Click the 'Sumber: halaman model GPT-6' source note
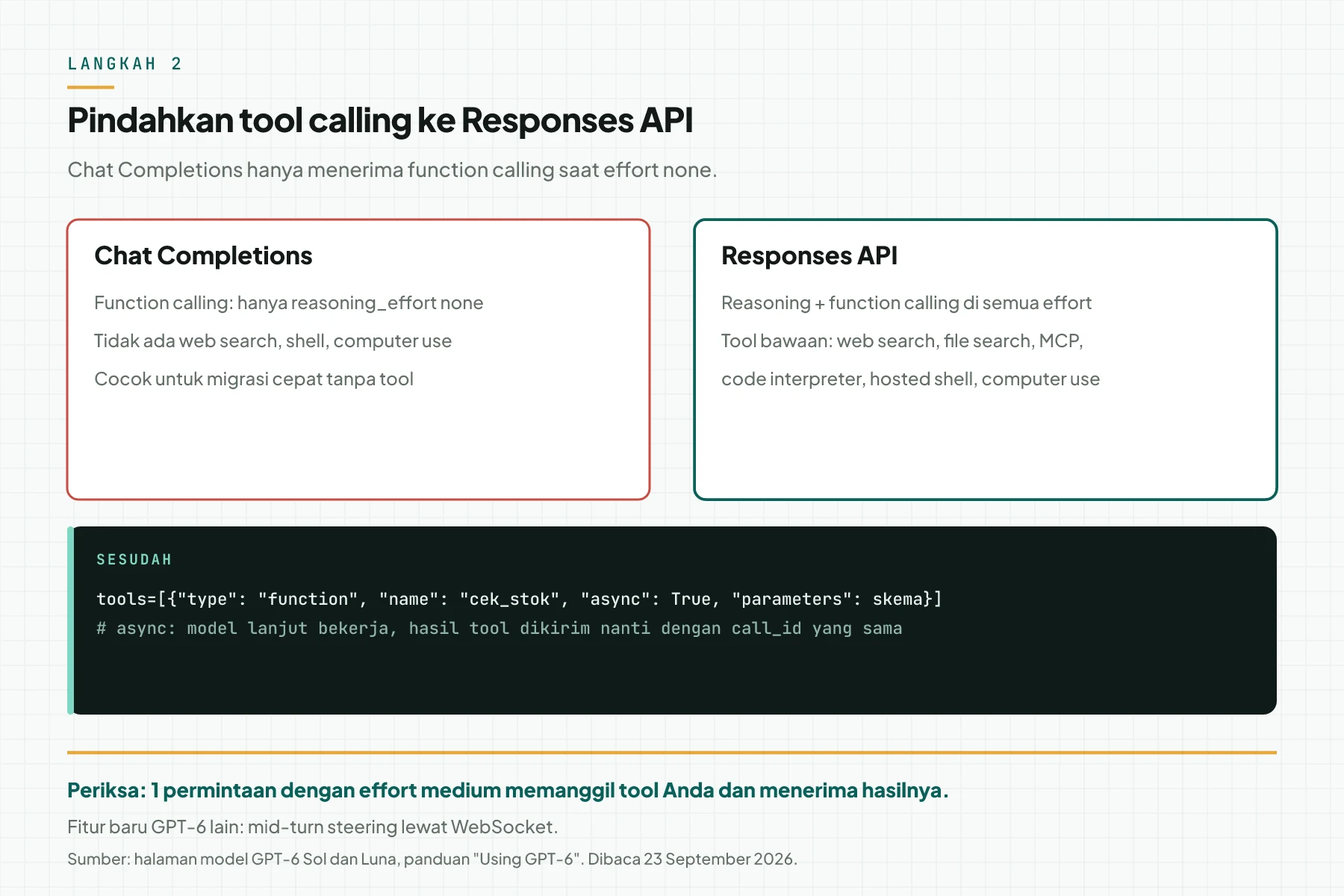Image resolution: width=1344 pixels, height=896 pixels. pos(432,859)
